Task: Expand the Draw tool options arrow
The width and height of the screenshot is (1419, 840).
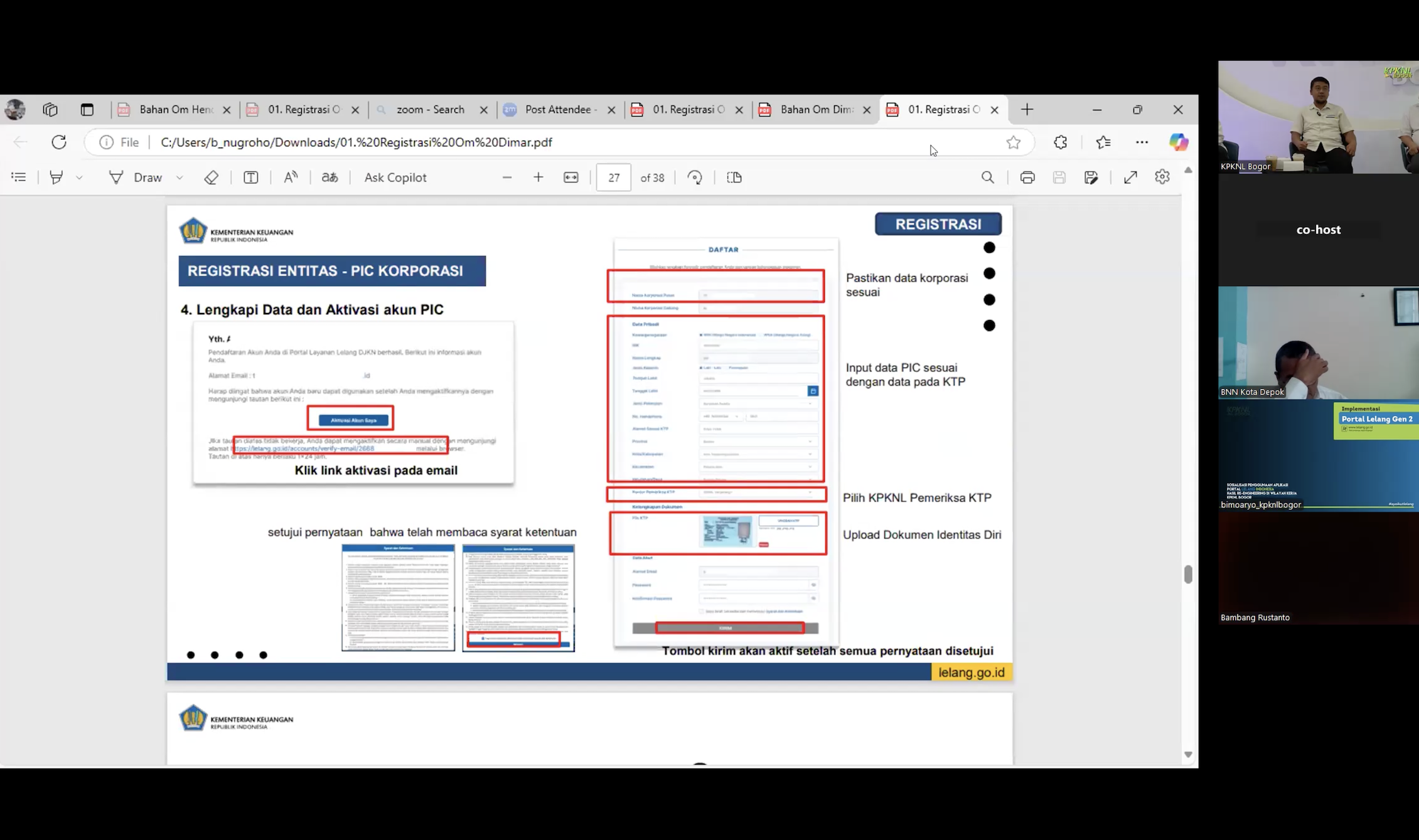Action: point(179,178)
